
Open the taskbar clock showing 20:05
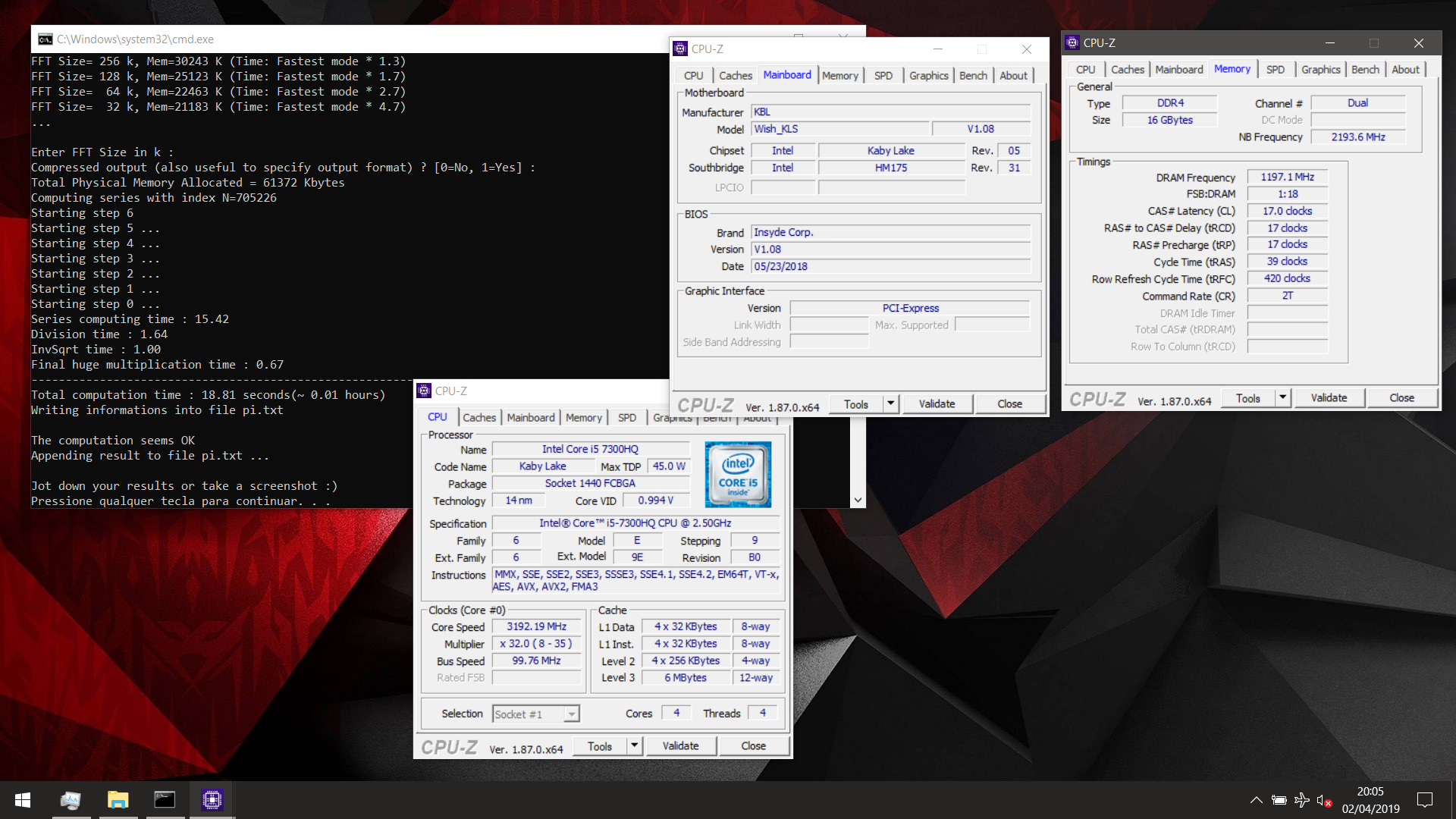(1370, 800)
